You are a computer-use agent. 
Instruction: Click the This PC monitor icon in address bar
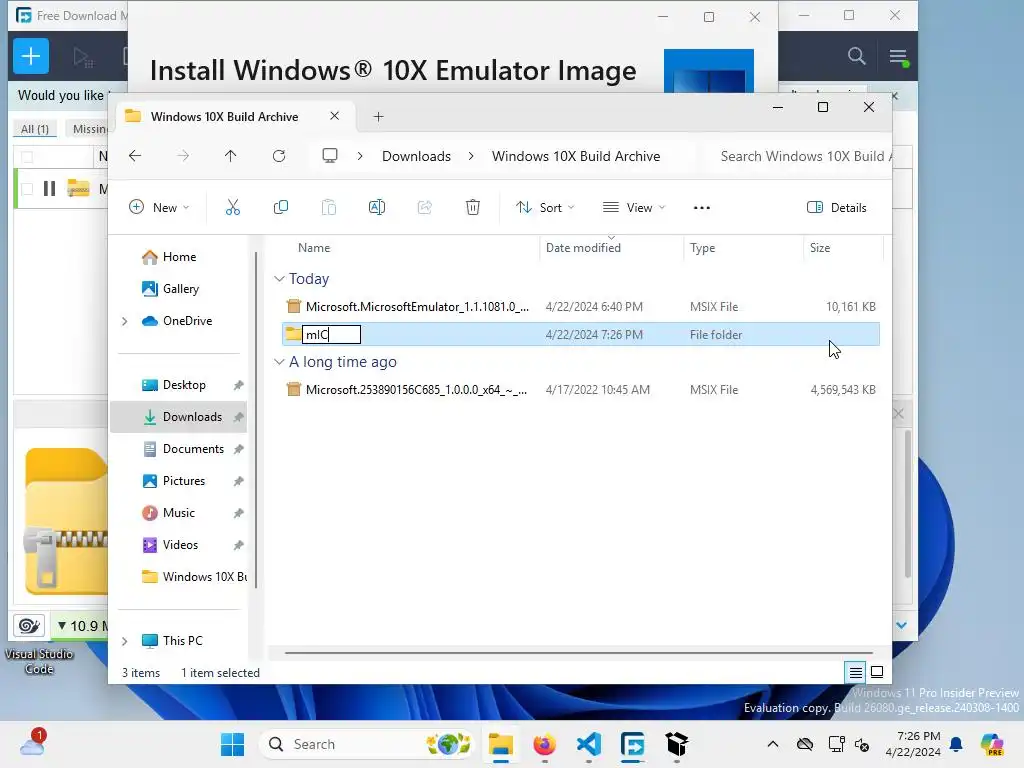pos(330,156)
